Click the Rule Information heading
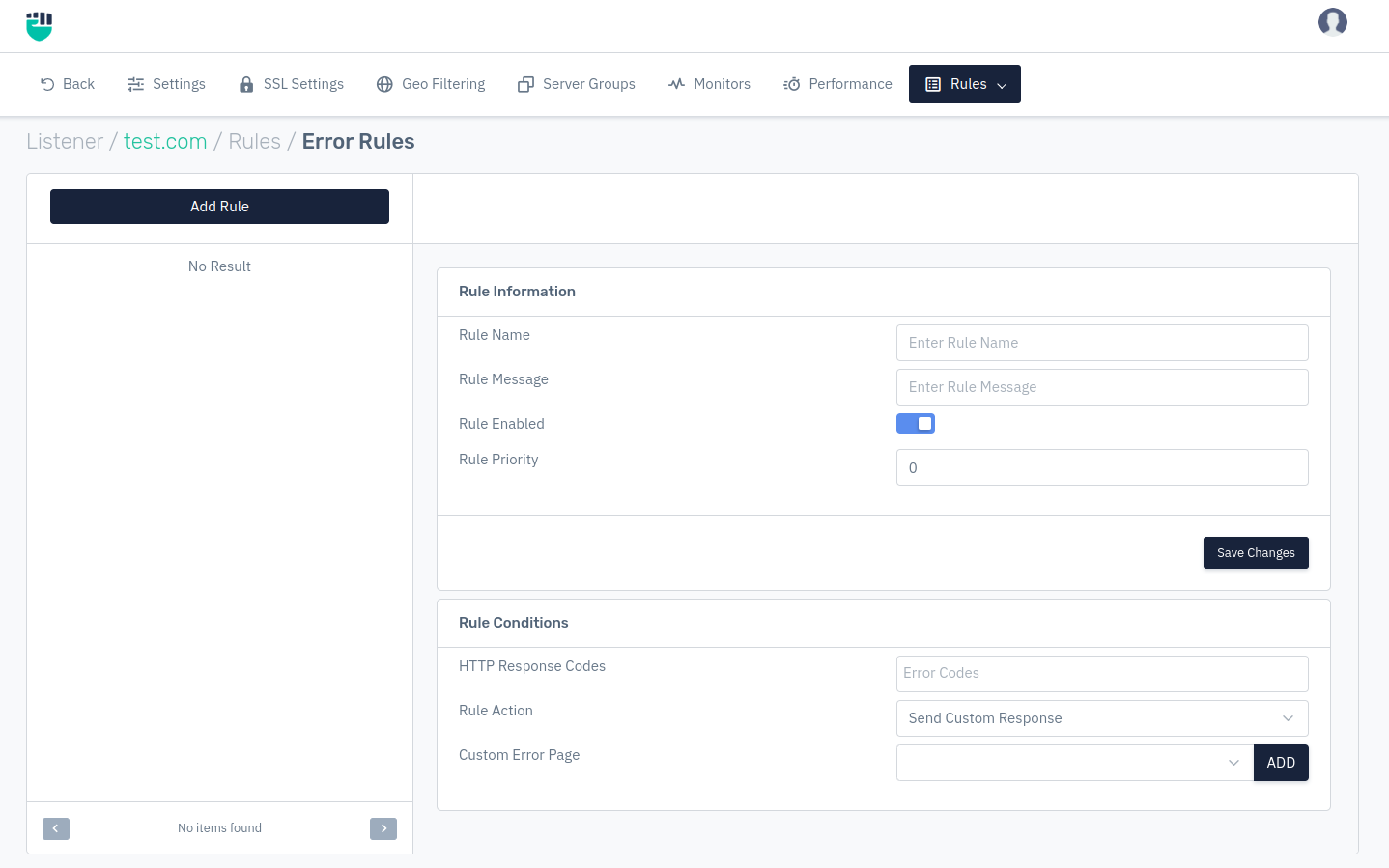Viewport: 1389px width, 868px height. tap(517, 292)
